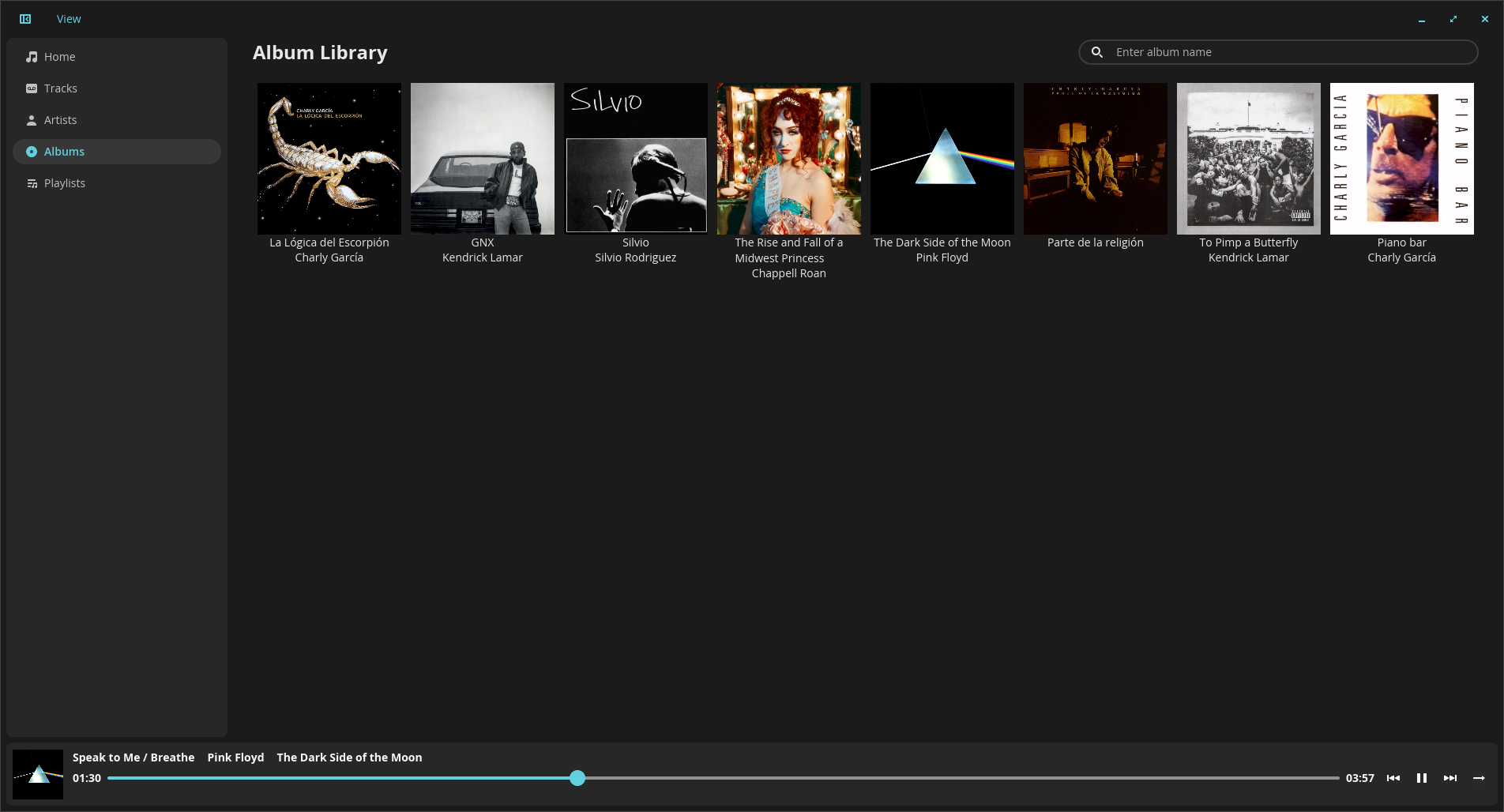The width and height of the screenshot is (1504, 812).
Task: Click the 'GNX' album title text
Action: tap(483, 242)
